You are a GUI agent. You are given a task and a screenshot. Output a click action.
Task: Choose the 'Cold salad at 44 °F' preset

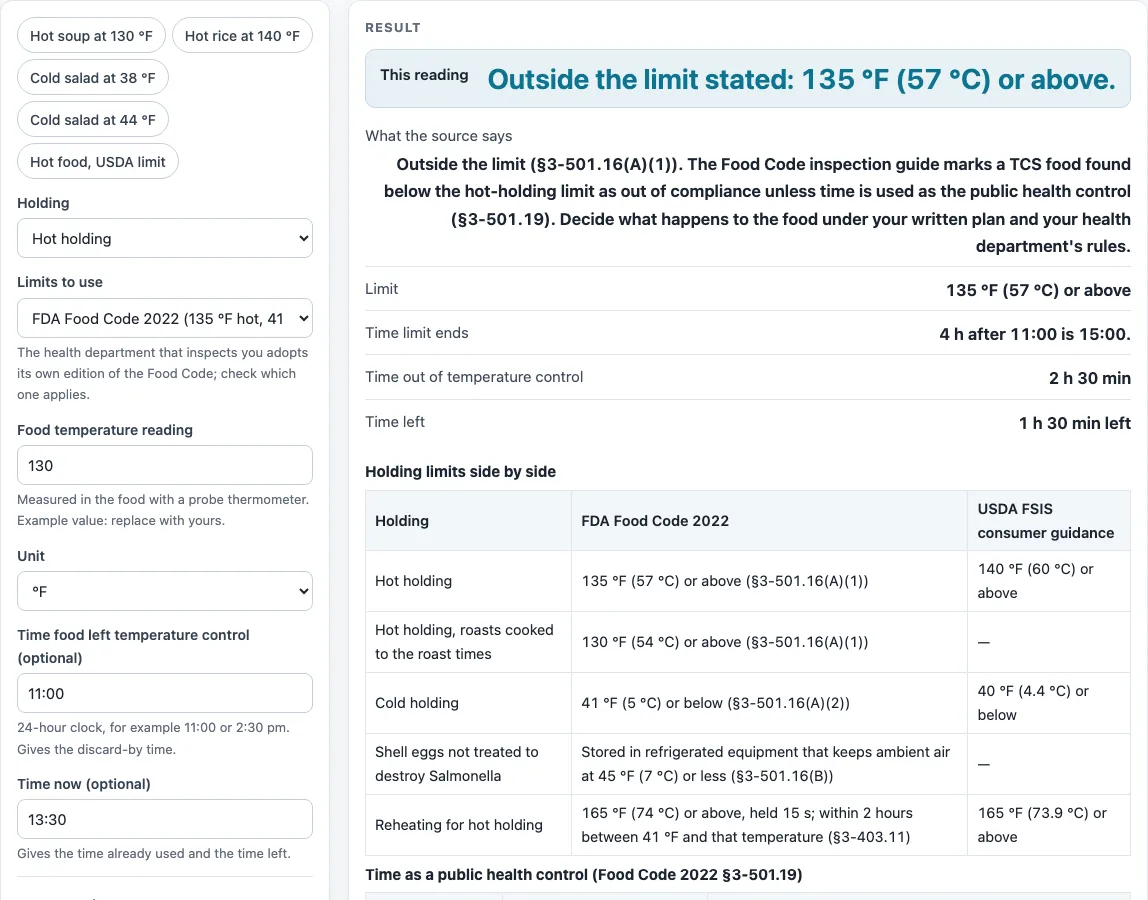[x=93, y=120]
